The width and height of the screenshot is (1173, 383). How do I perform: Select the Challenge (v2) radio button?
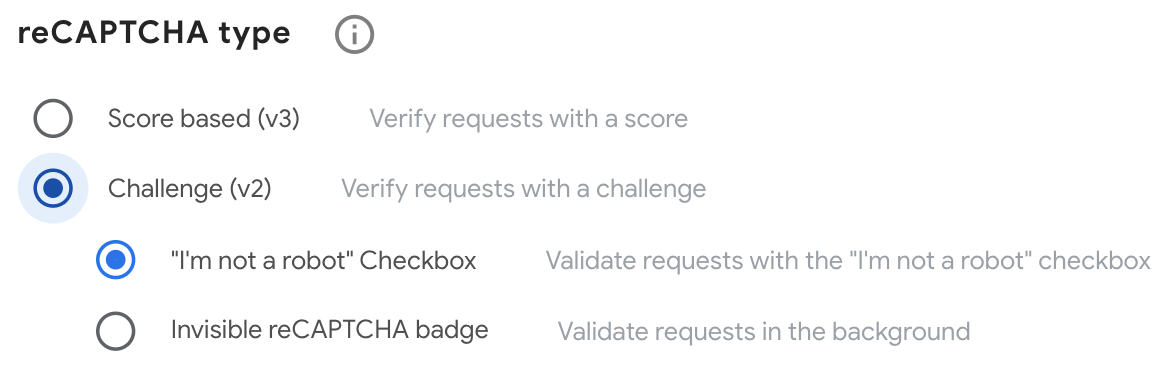[x=53, y=189]
